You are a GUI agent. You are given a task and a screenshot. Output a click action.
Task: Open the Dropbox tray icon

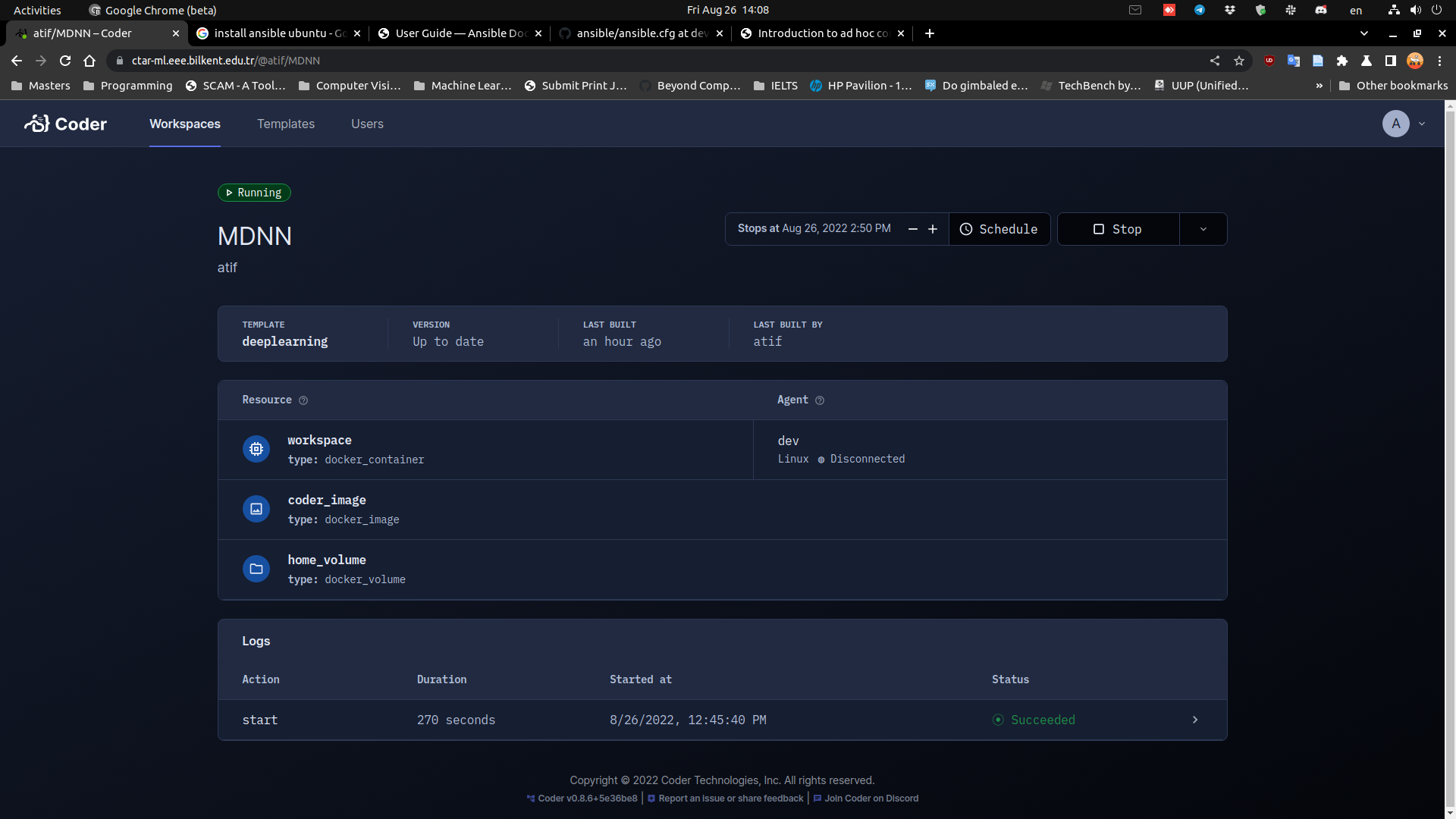(x=1230, y=10)
